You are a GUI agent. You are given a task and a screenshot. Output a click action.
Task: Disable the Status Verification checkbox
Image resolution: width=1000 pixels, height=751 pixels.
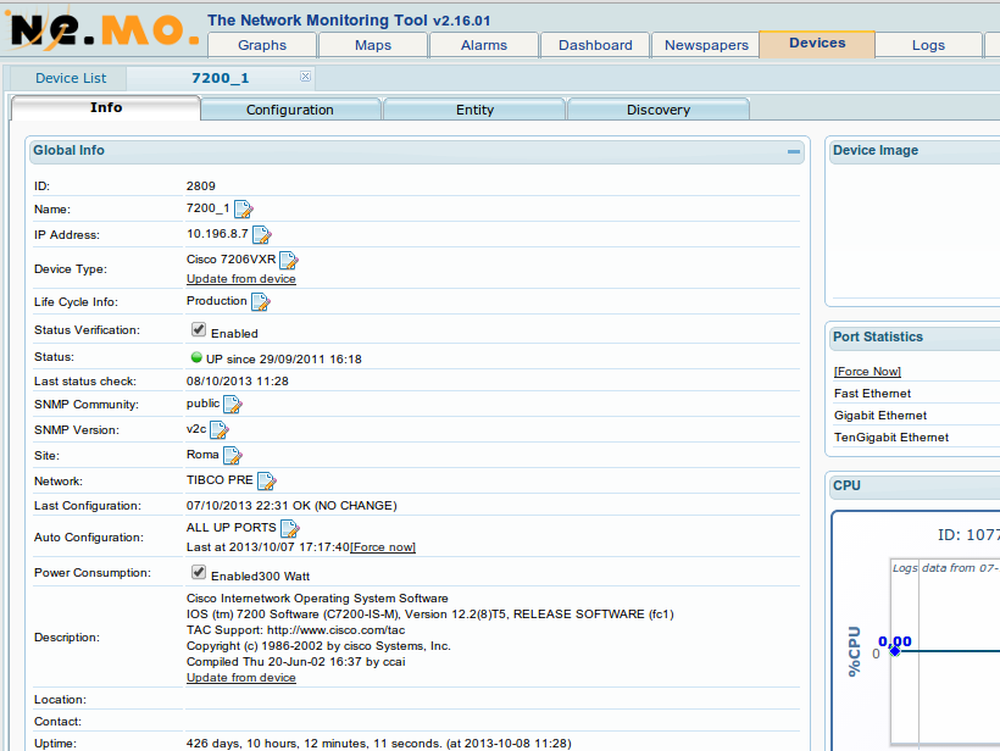198,328
